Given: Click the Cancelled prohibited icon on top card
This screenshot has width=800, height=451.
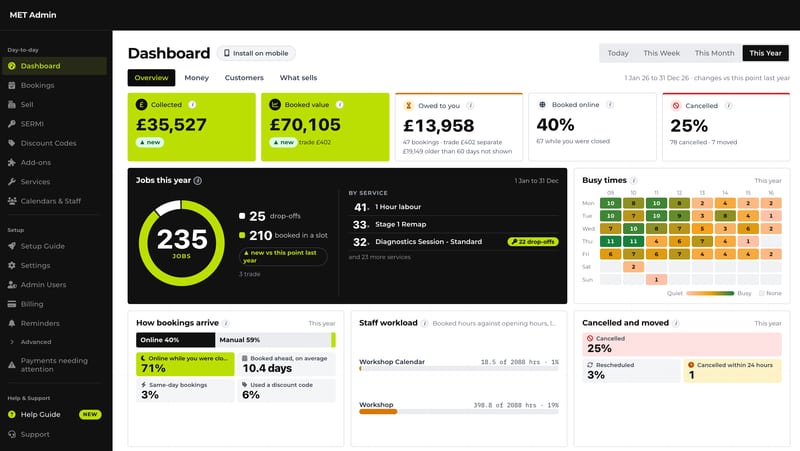Looking at the screenshot, I should 676,106.
